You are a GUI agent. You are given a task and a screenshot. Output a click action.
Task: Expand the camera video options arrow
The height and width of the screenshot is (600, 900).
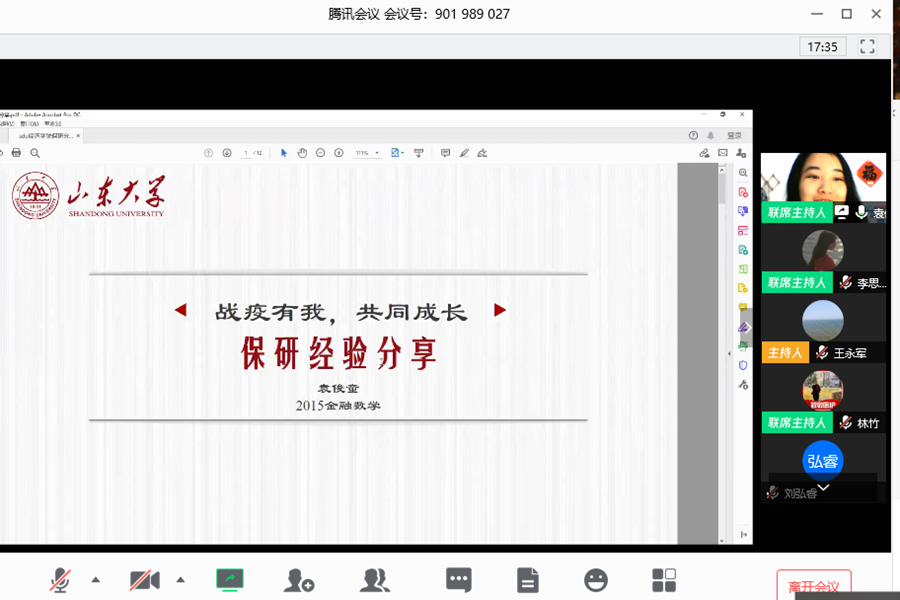click(x=180, y=579)
